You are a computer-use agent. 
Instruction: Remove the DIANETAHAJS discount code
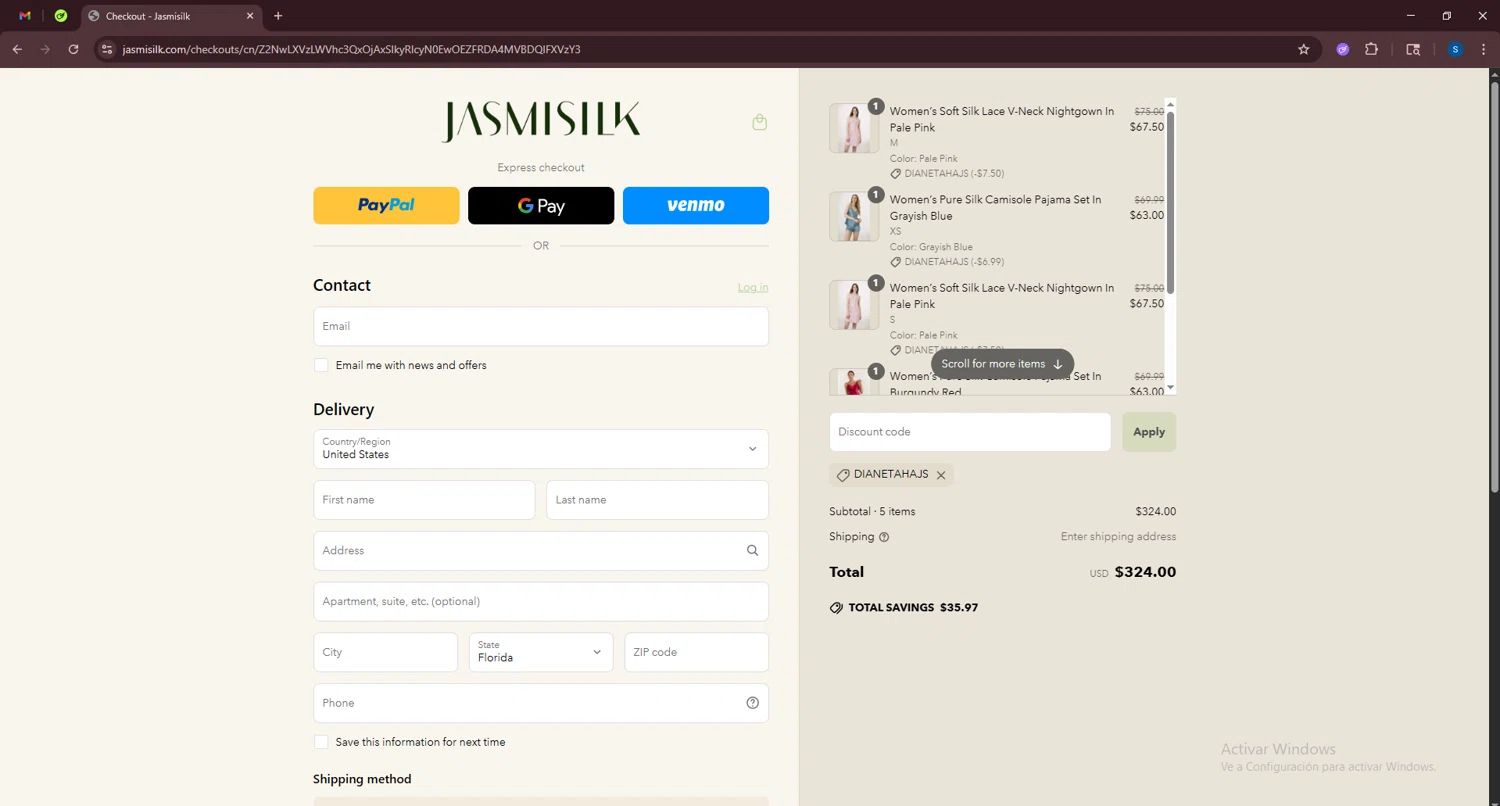point(941,475)
